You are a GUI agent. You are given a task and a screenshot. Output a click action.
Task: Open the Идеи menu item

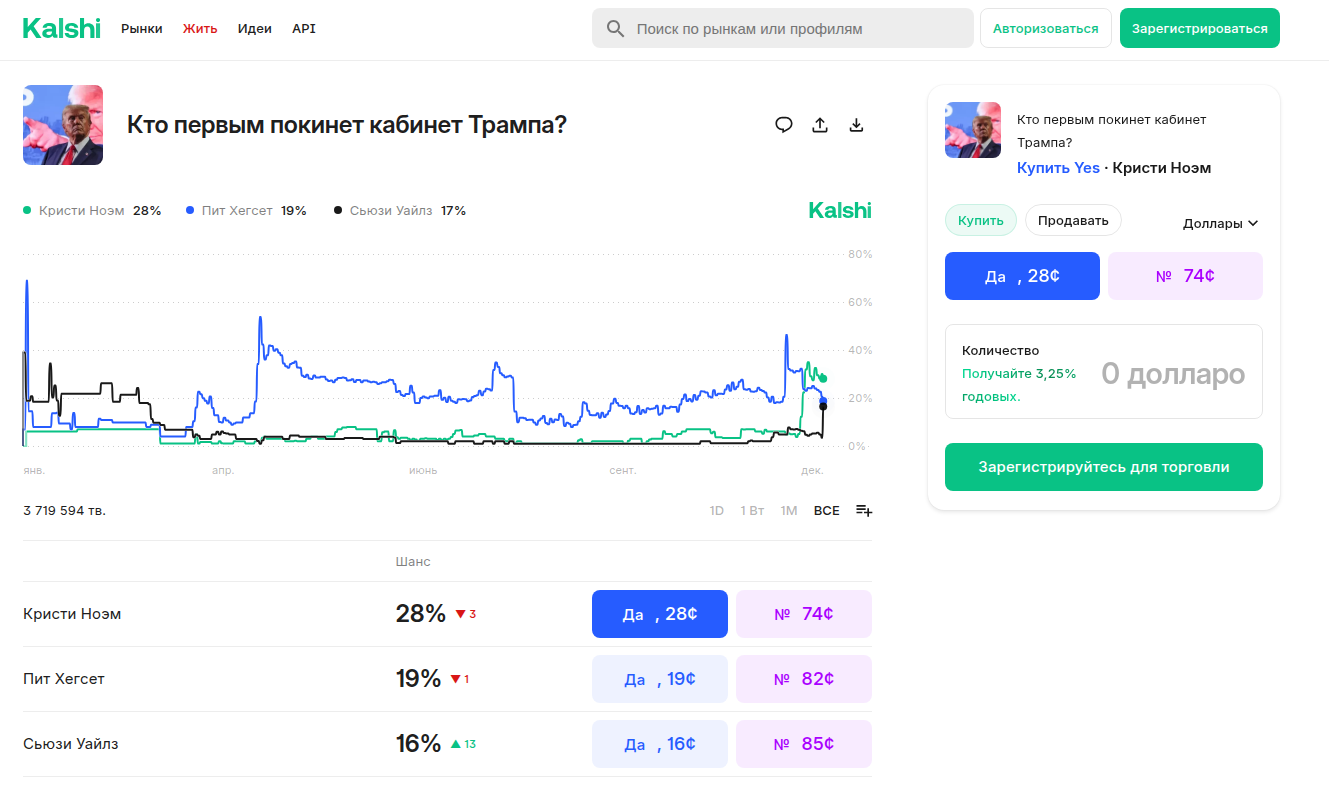tap(255, 29)
